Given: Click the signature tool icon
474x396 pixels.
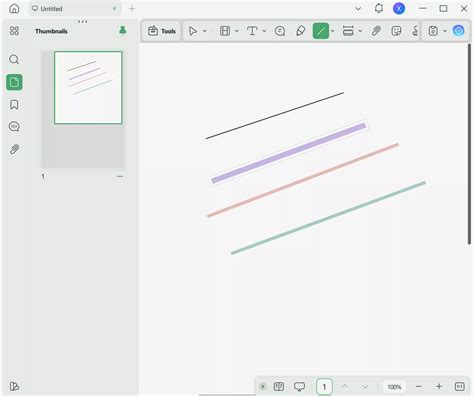Looking at the screenshot, I should click(415, 31).
